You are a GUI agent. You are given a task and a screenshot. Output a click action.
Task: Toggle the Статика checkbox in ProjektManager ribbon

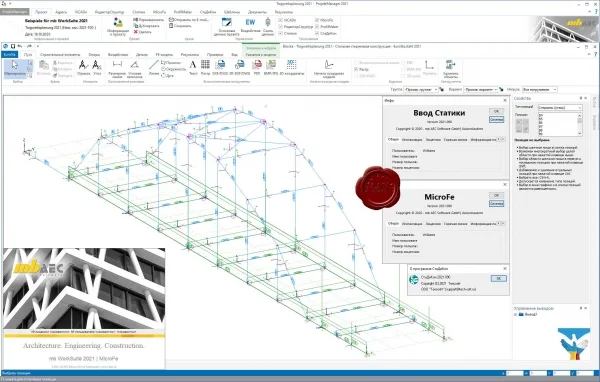[x=280, y=33]
